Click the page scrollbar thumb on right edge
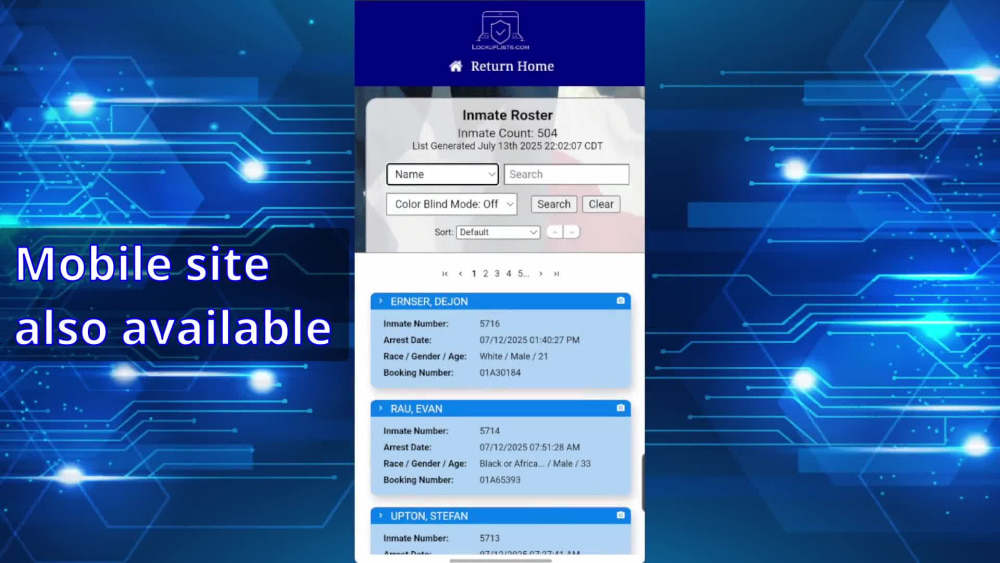This screenshot has height=563, width=1000. (x=643, y=483)
